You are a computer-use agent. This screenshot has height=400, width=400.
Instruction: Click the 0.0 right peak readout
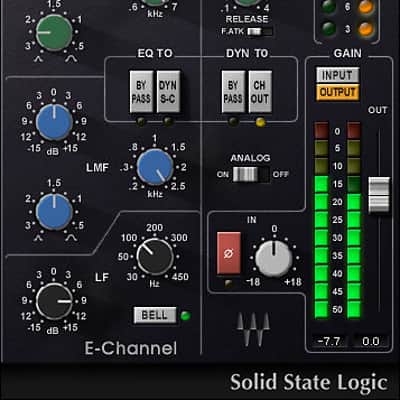tap(371, 341)
